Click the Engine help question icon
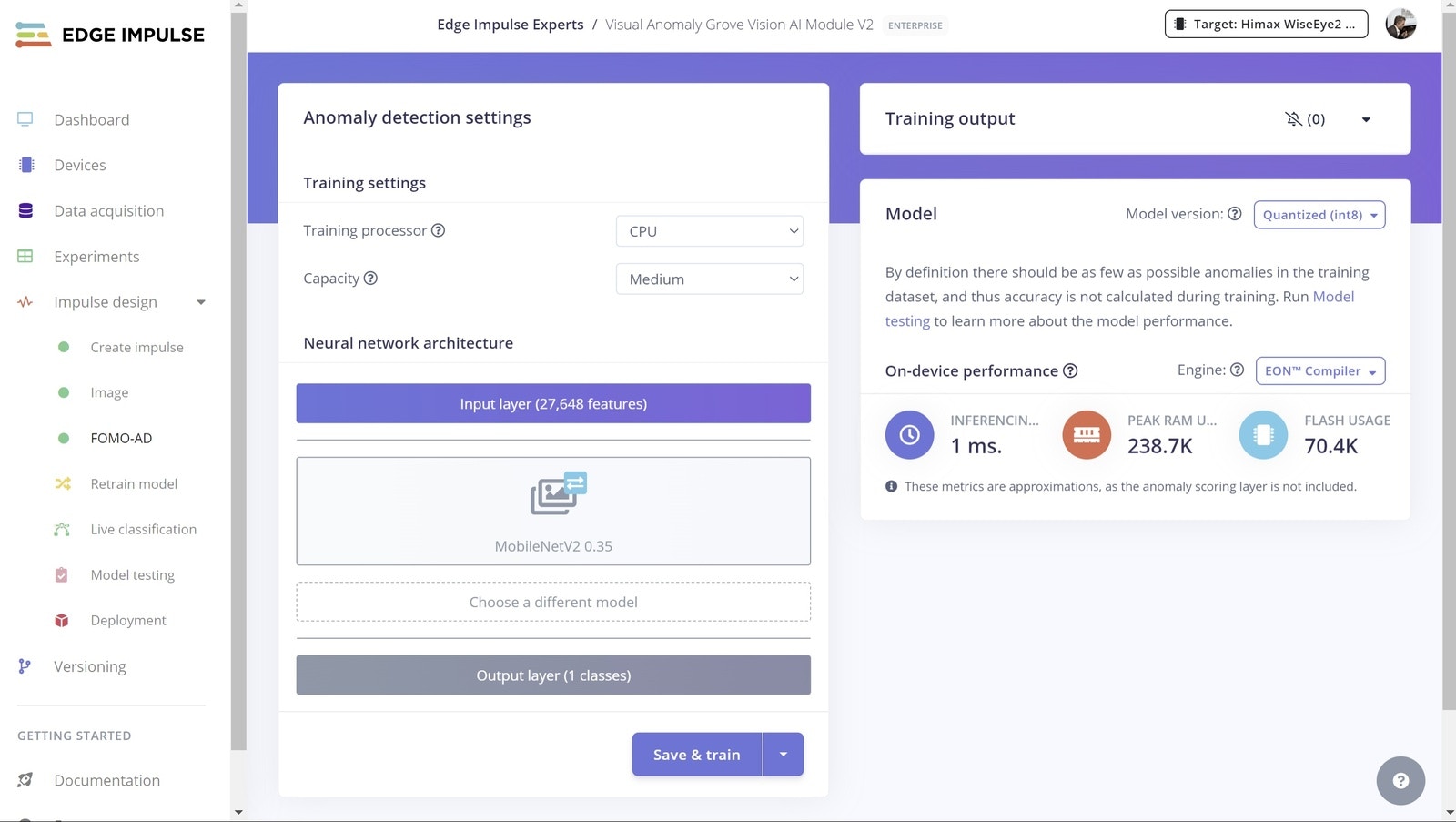The height and width of the screenshot is (822, 1456). coord(1237,370)
